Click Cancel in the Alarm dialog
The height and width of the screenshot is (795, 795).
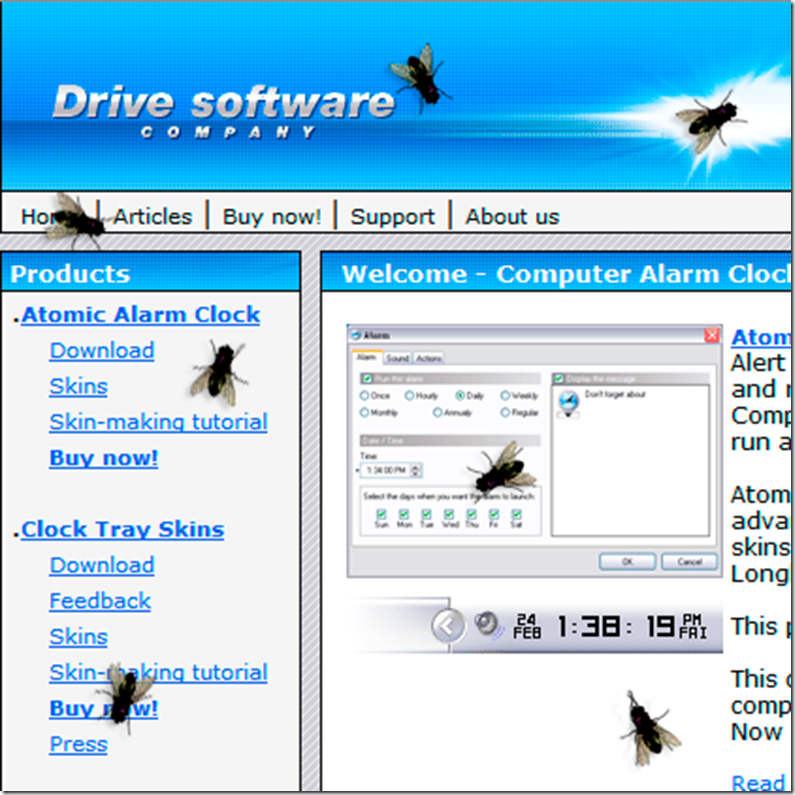coord(690,562)
